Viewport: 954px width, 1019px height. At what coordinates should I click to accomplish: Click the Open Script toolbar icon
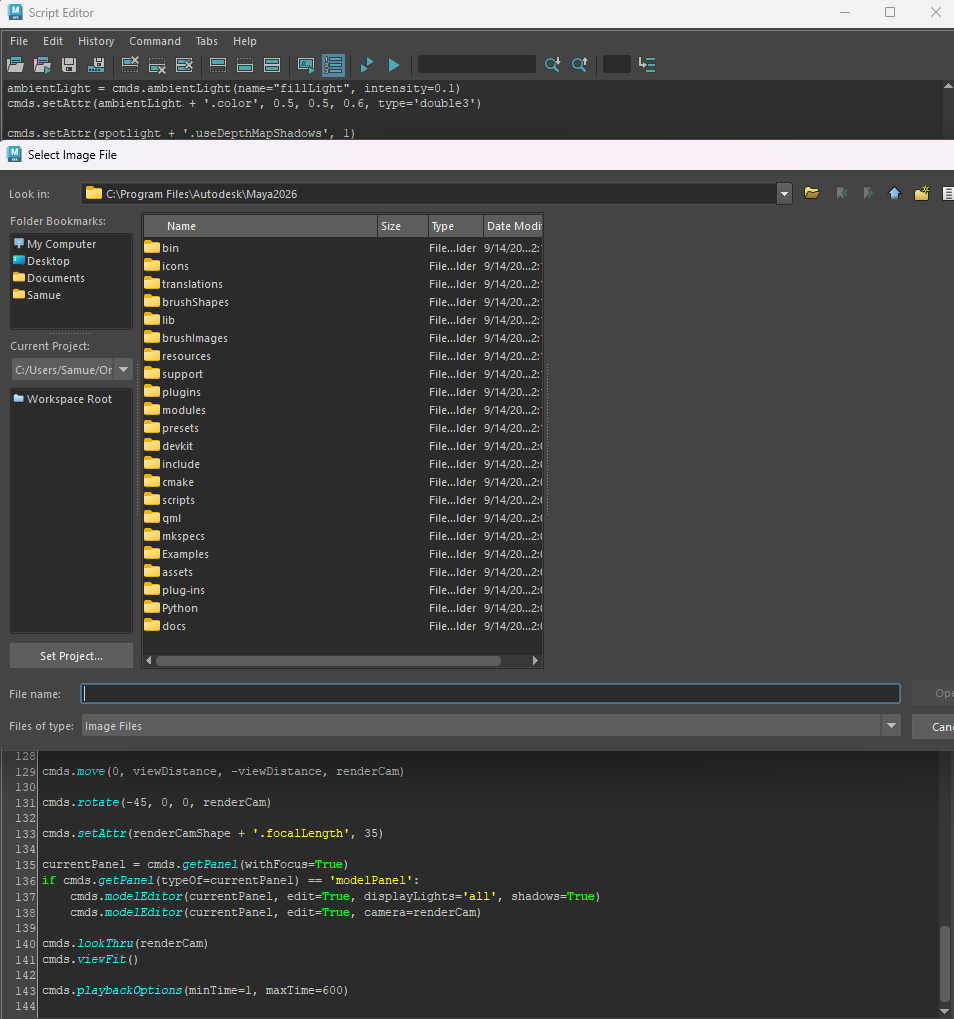[x=15, y=65]
